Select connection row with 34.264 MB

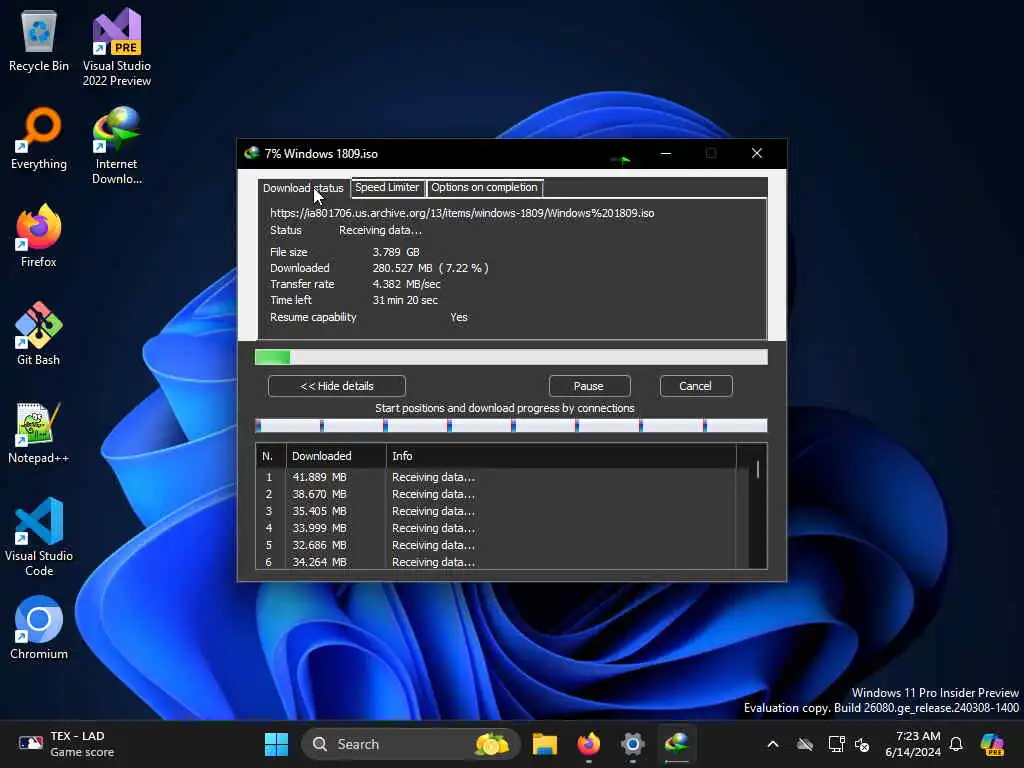coord(496,562)
